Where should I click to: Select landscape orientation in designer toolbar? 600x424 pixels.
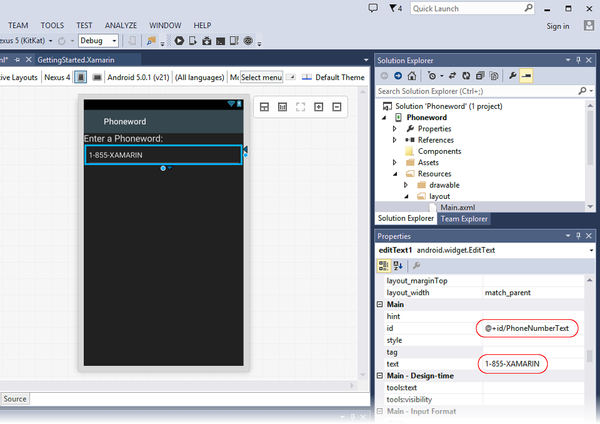point(97,77)
